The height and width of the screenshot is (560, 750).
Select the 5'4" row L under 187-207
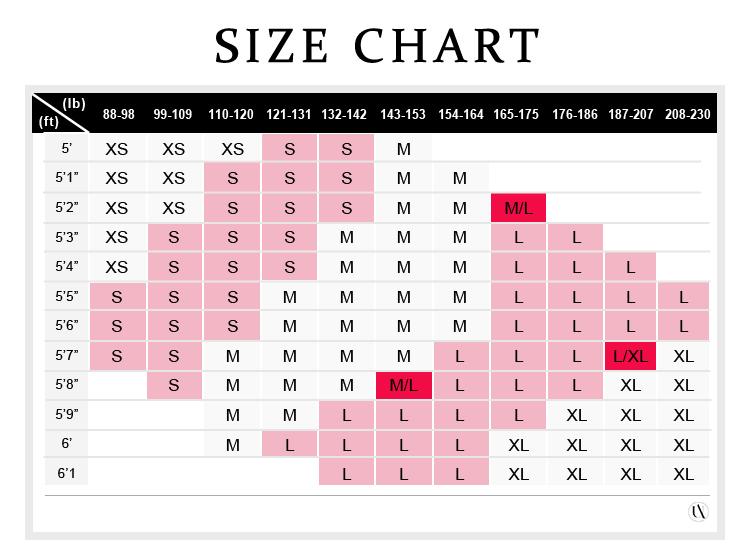point(630,268)
